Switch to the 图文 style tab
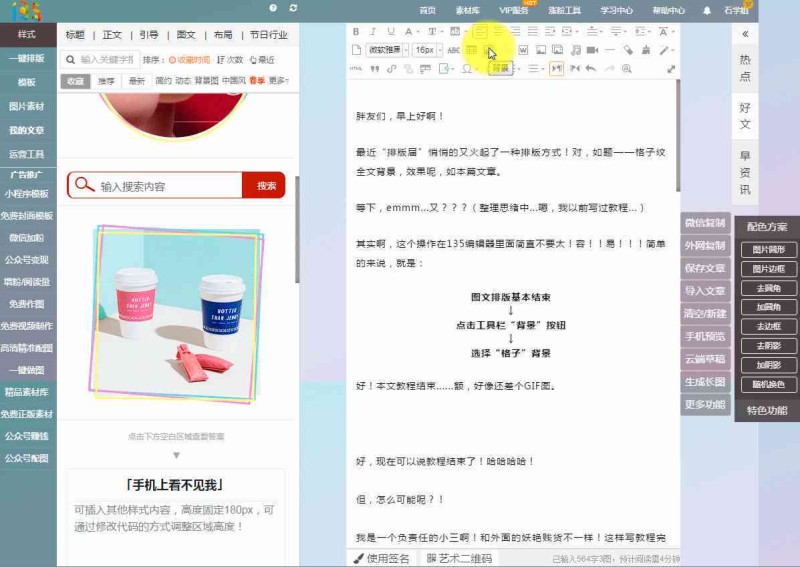800x567 pixels. (x=186, y=34)
